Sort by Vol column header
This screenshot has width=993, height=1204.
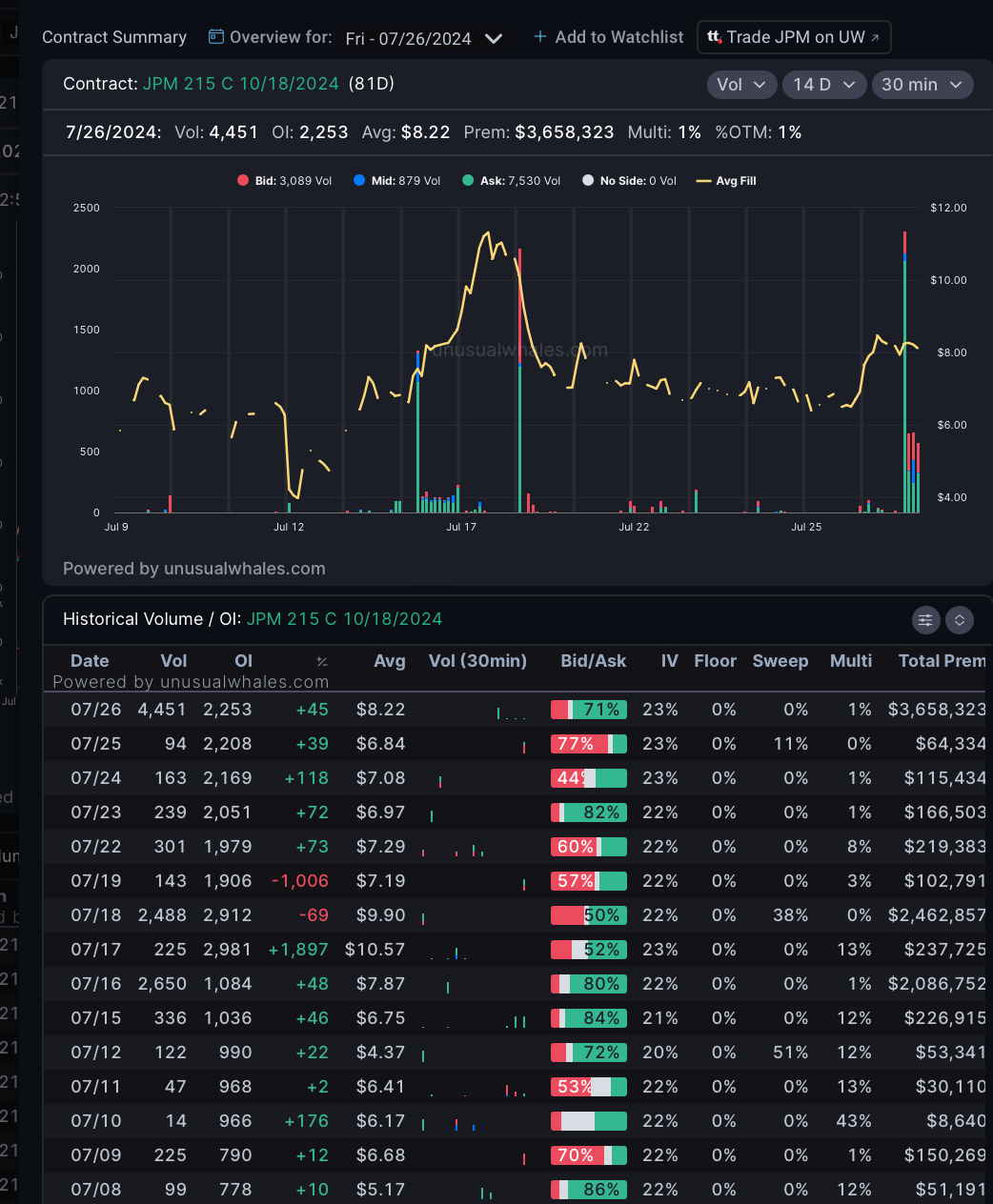(173, 661)
